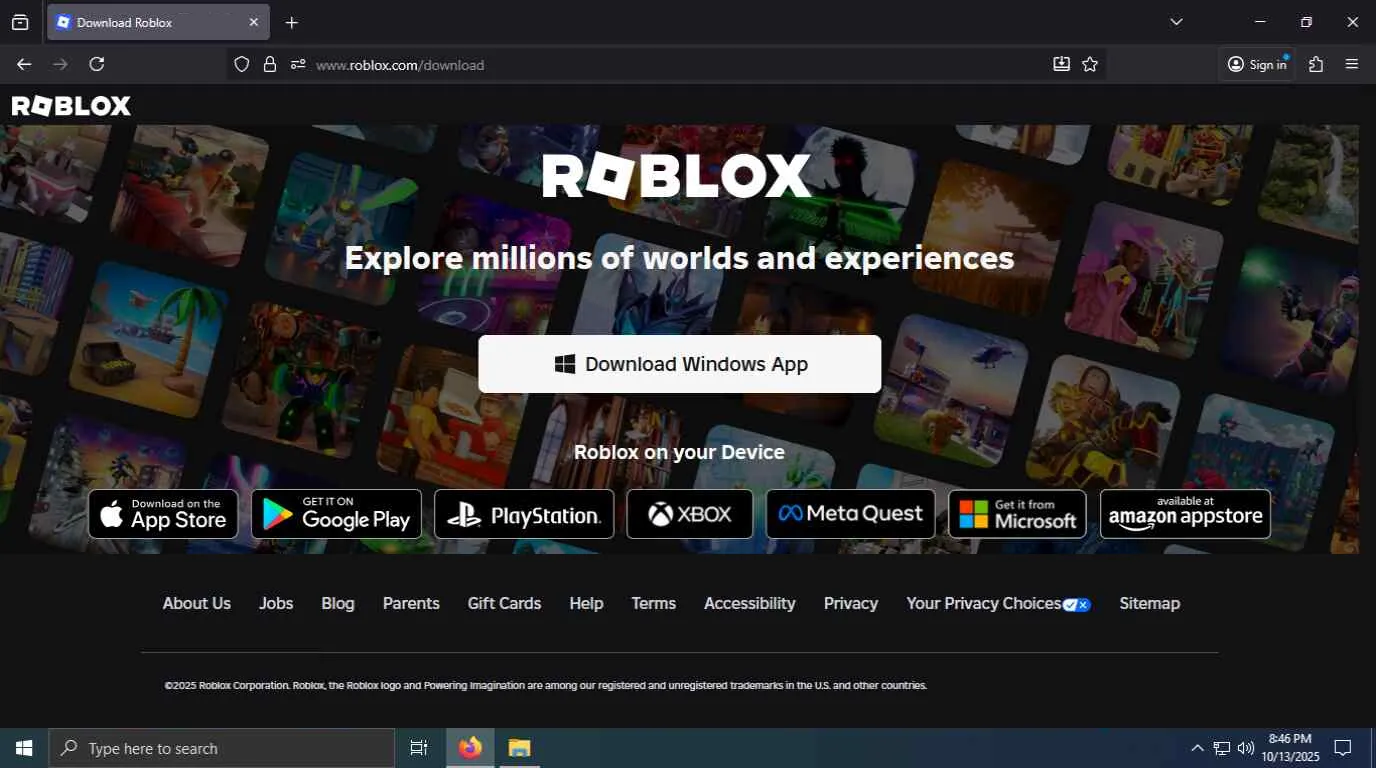Show hidden system tray icons
The width and height of the screenshot is (1376, 768).
click(1197, 748)
